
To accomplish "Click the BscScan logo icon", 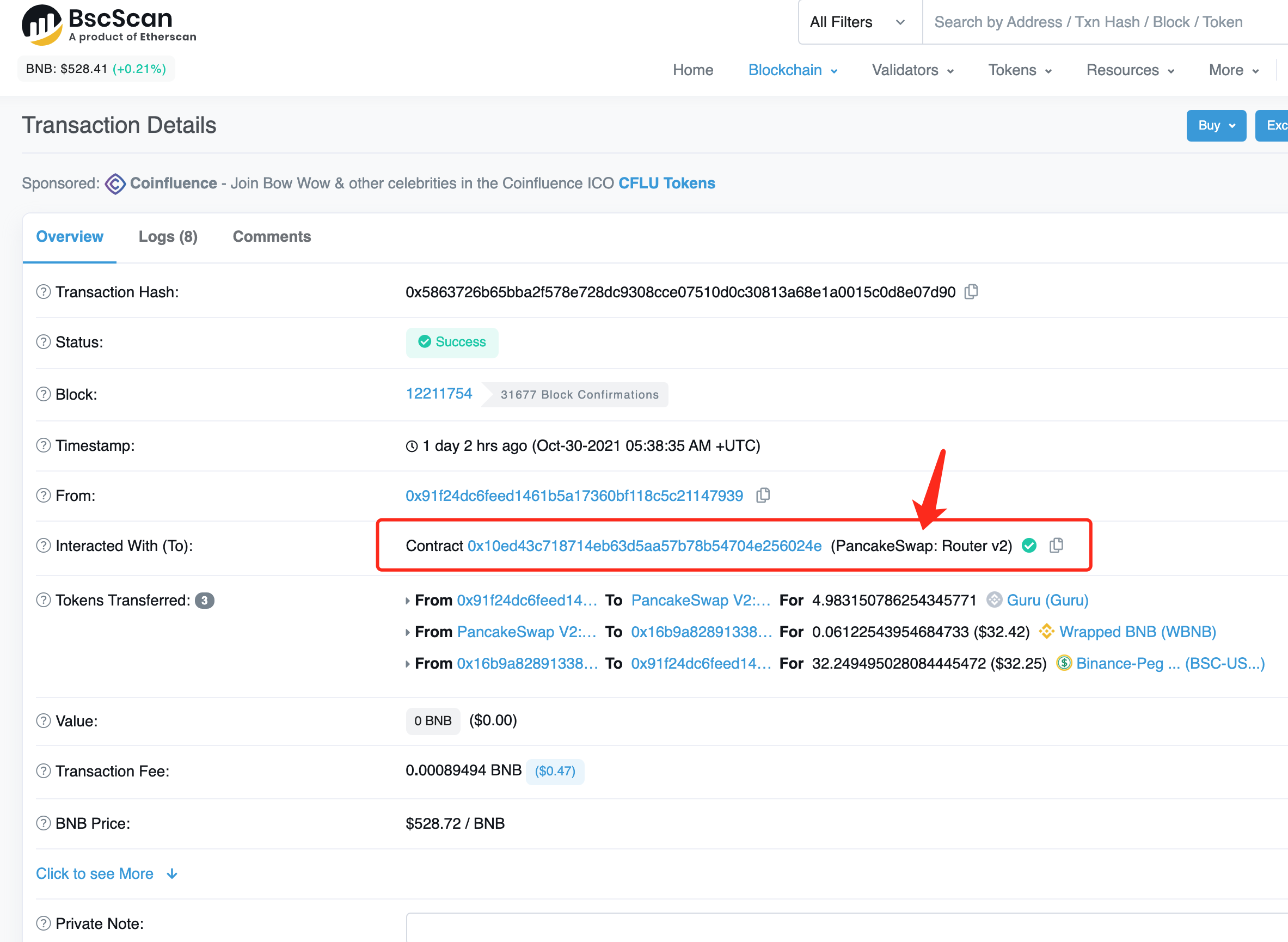I will tap(41, 25).
